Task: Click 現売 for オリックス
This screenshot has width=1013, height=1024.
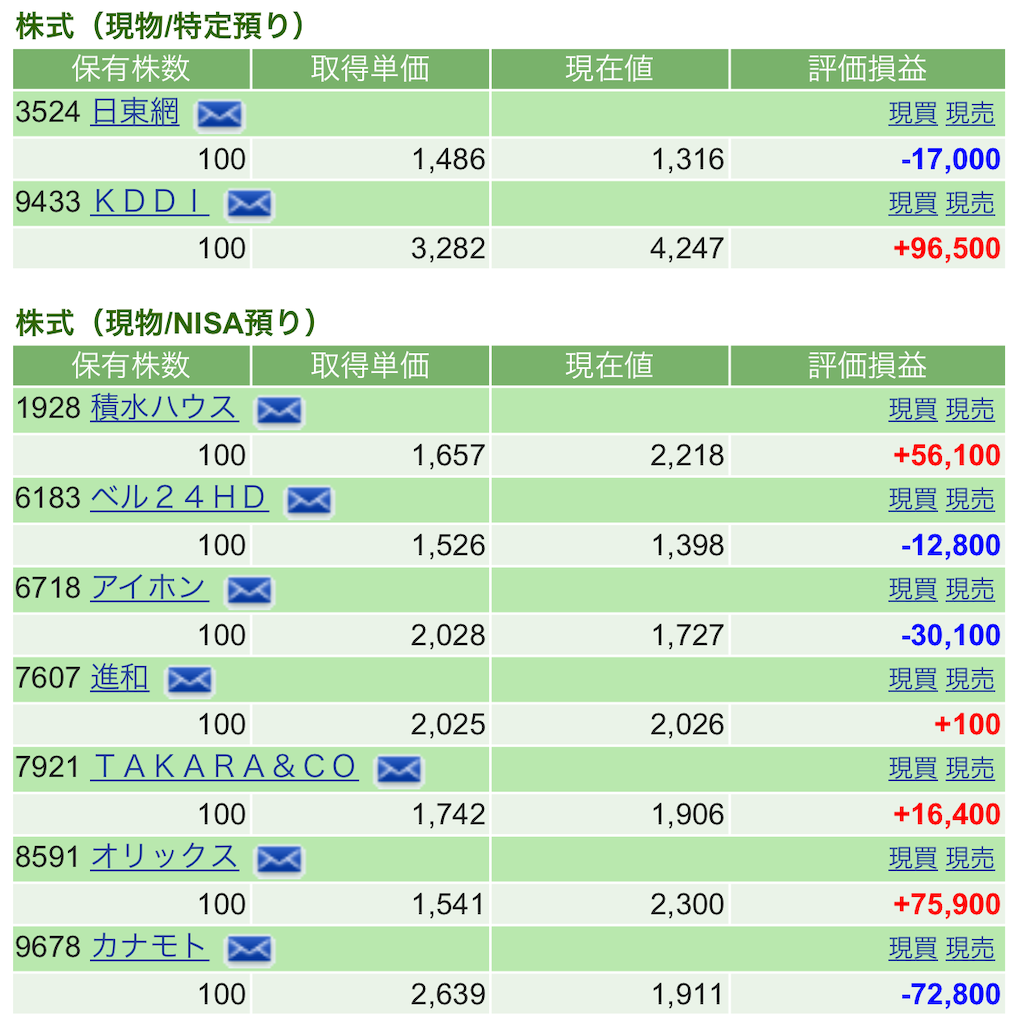Action: click(x=971, y=859)
